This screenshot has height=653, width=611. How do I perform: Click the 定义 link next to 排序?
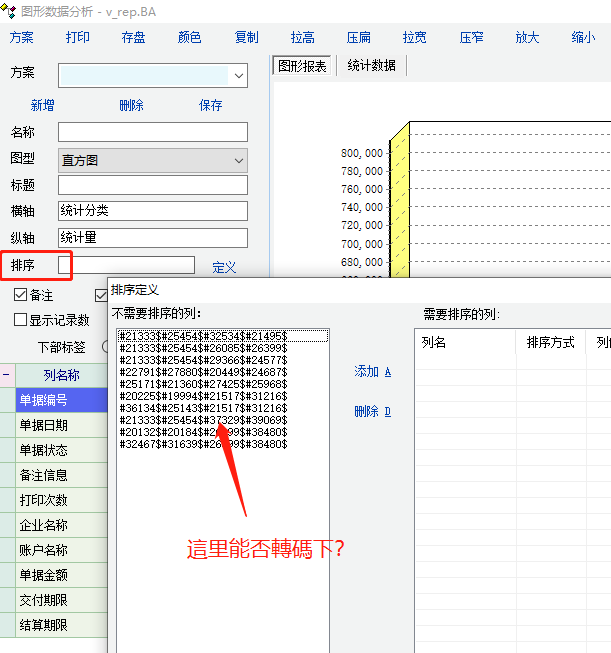coord(224,267)
